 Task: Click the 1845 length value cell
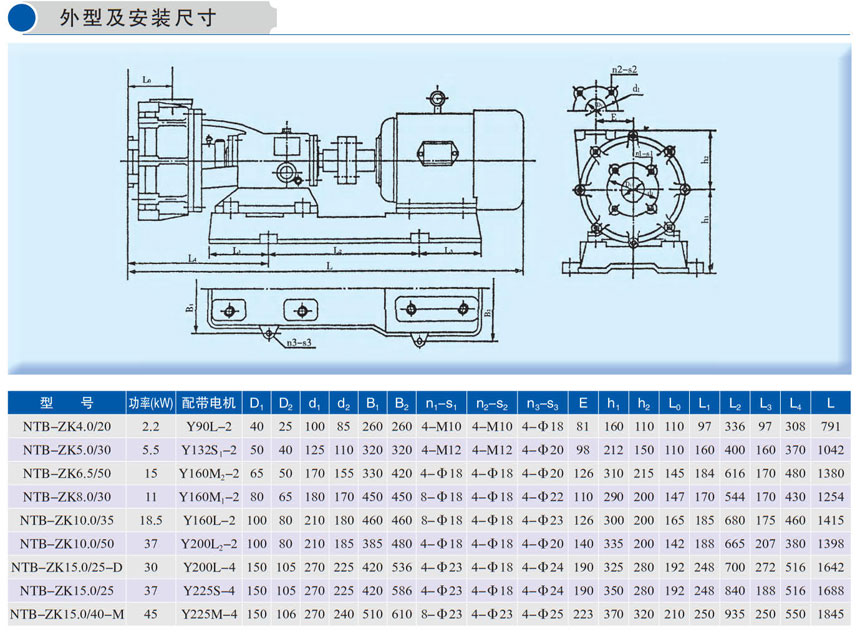point(830,612)
